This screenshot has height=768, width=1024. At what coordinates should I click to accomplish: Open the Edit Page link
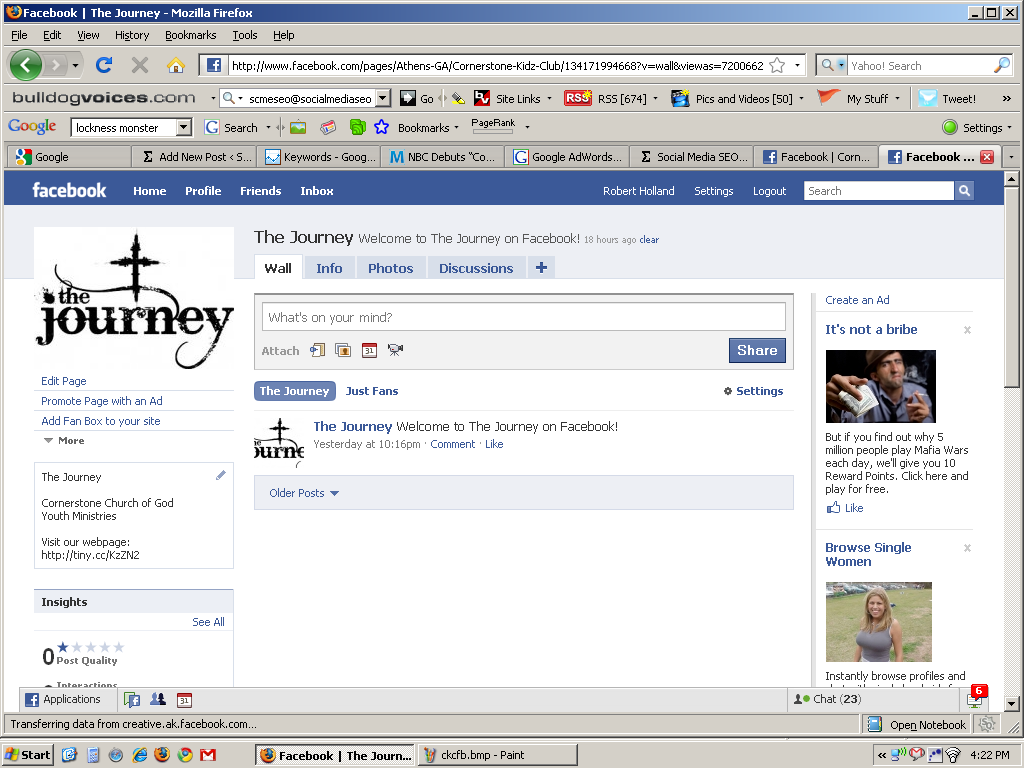63,381
